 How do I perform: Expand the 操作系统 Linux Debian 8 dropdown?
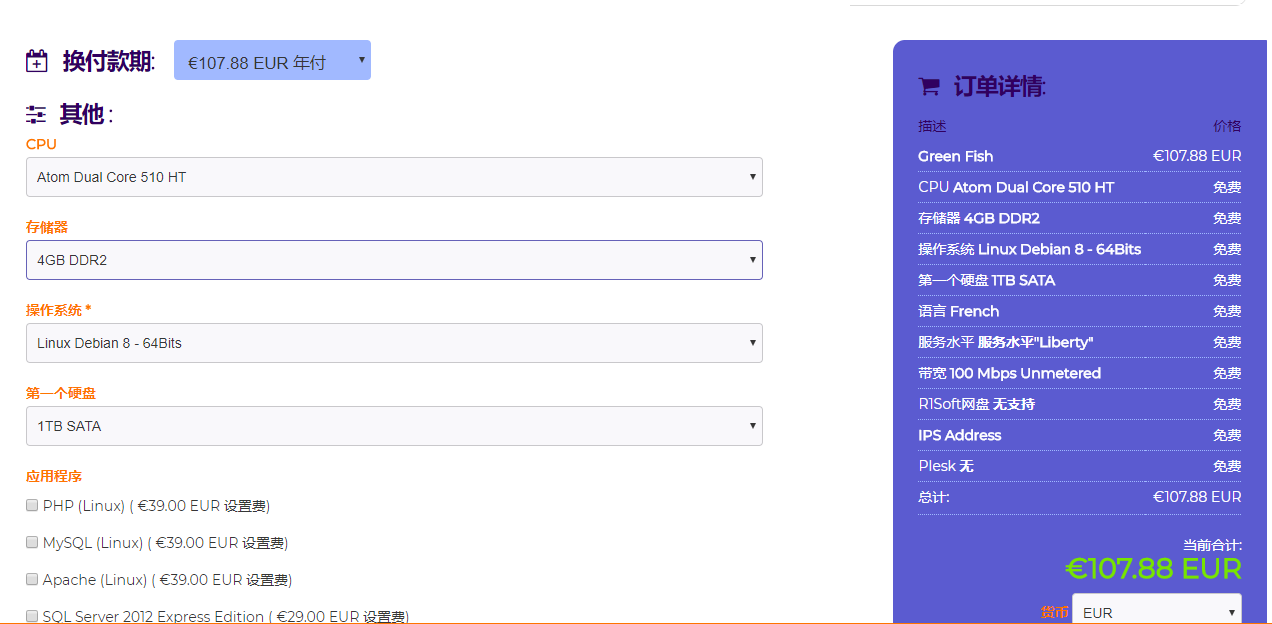[x=394, y=343]
